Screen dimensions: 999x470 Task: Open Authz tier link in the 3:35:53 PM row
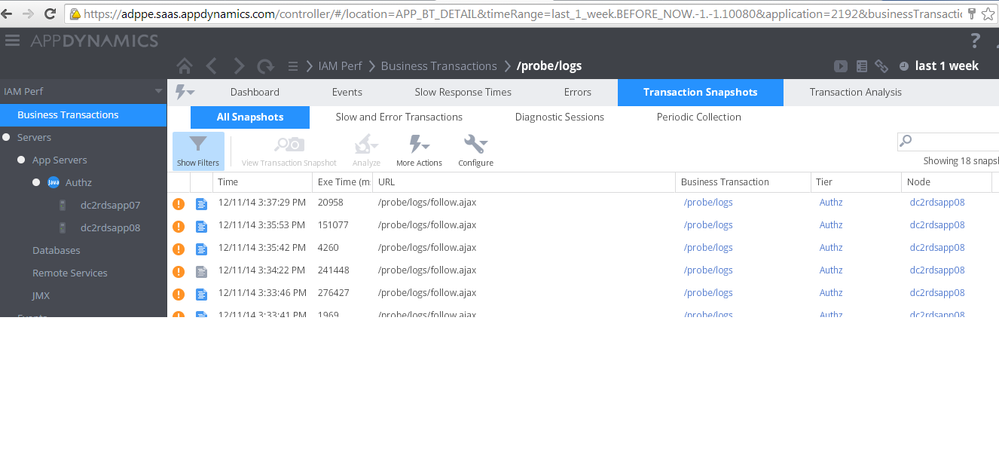pos(831,225)
